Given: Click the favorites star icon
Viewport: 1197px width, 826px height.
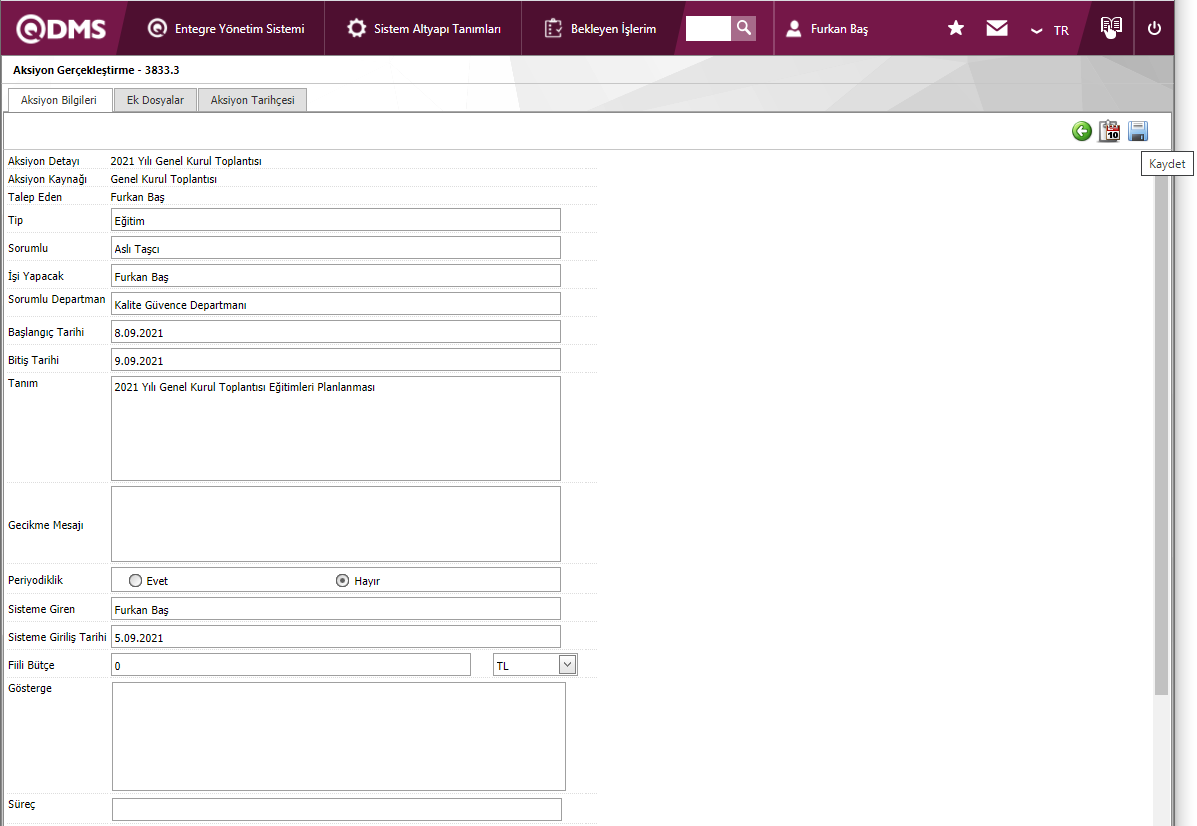Looking at the screenshot, I should pyautogui.click(x=956, y=29).
